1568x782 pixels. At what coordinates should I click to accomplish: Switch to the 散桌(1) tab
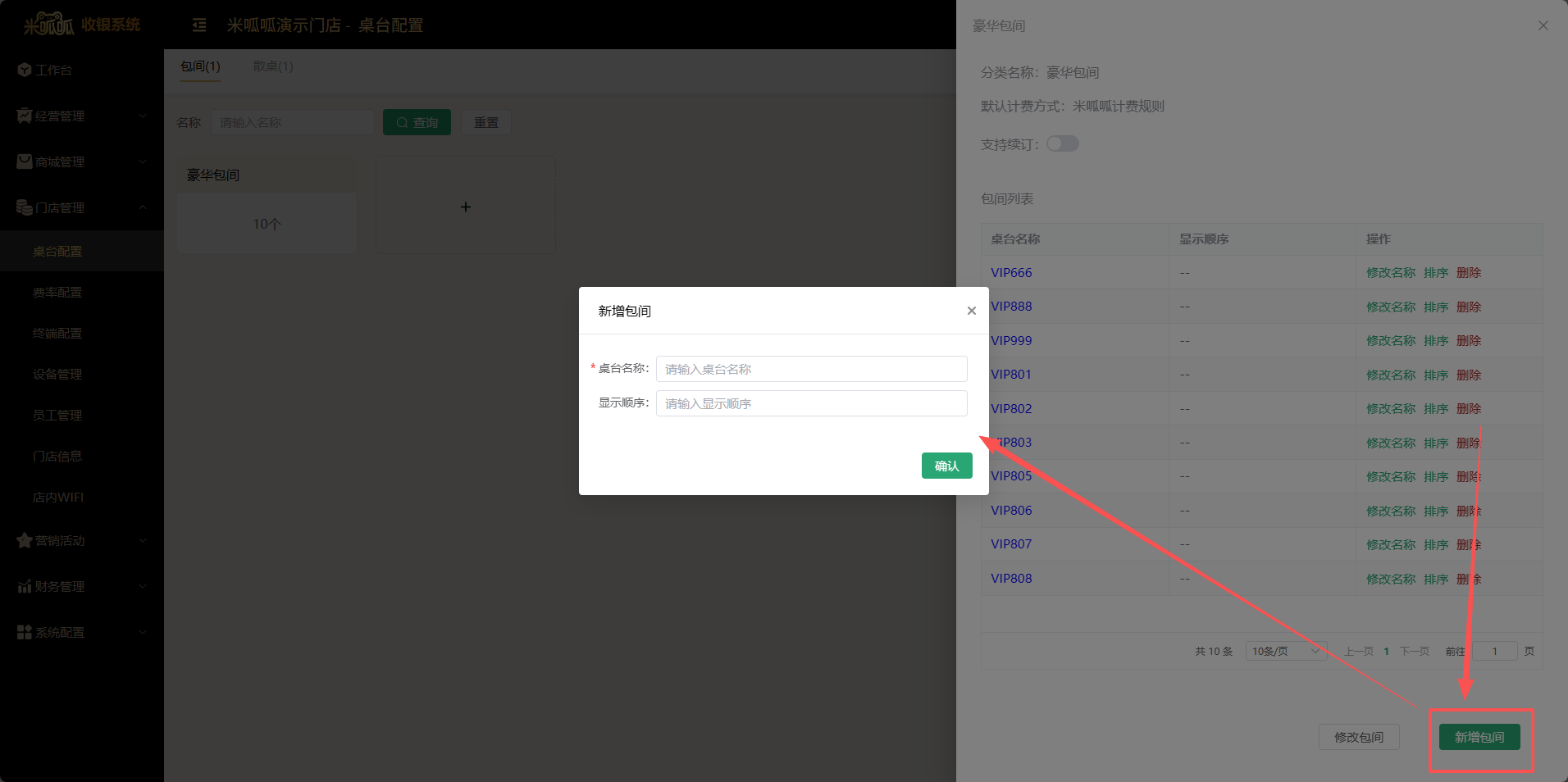tap(273, 66)
